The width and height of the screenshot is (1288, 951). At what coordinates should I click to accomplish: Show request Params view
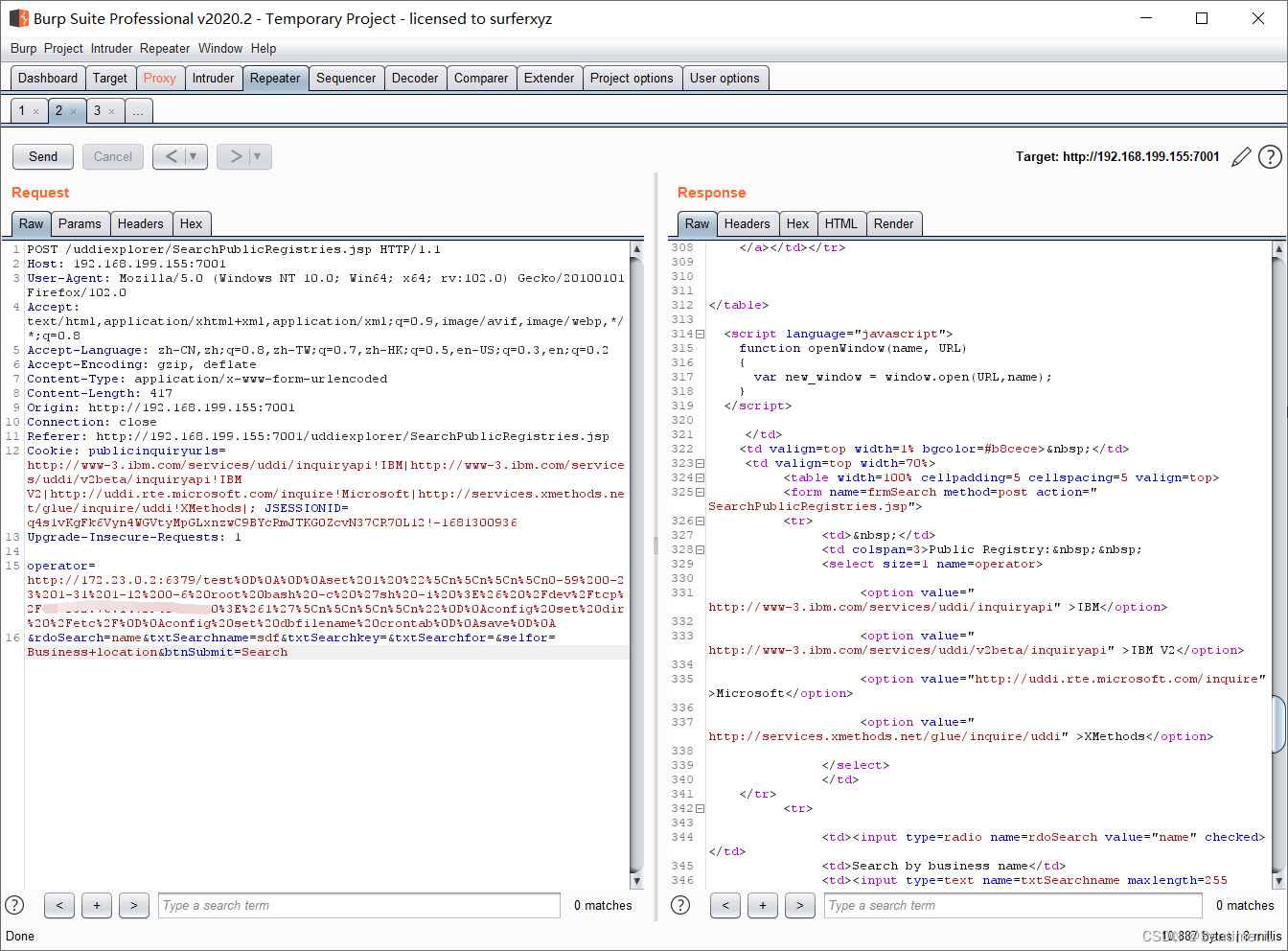pyautogui.click(x=80, y=223)
